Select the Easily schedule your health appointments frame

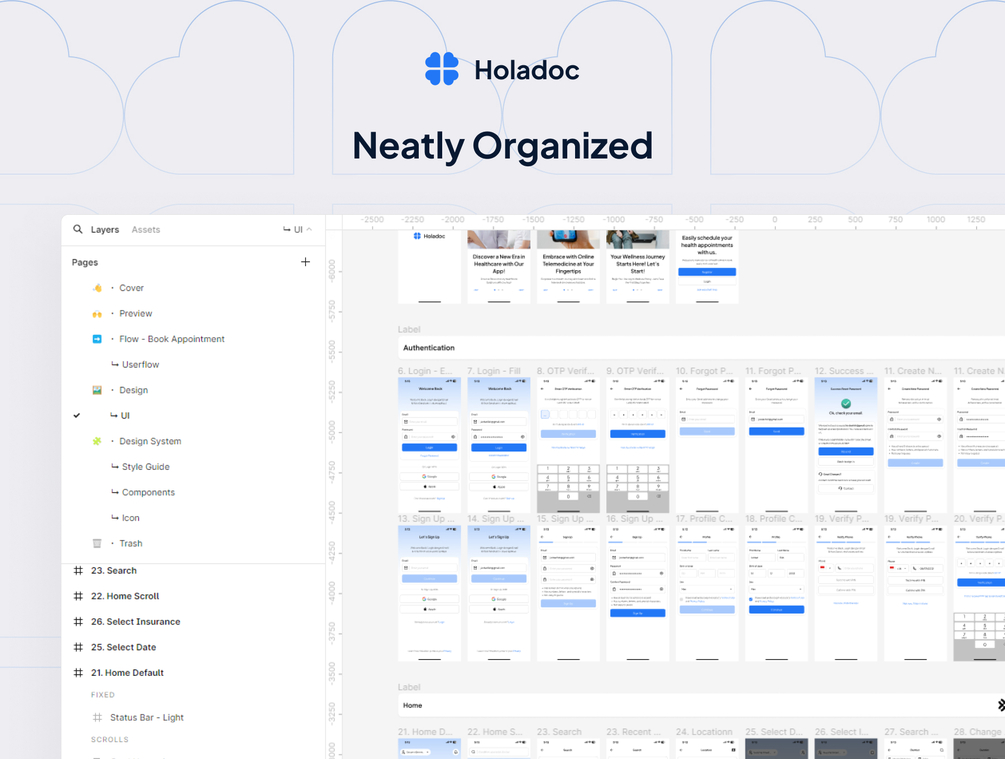coord(707,267)
